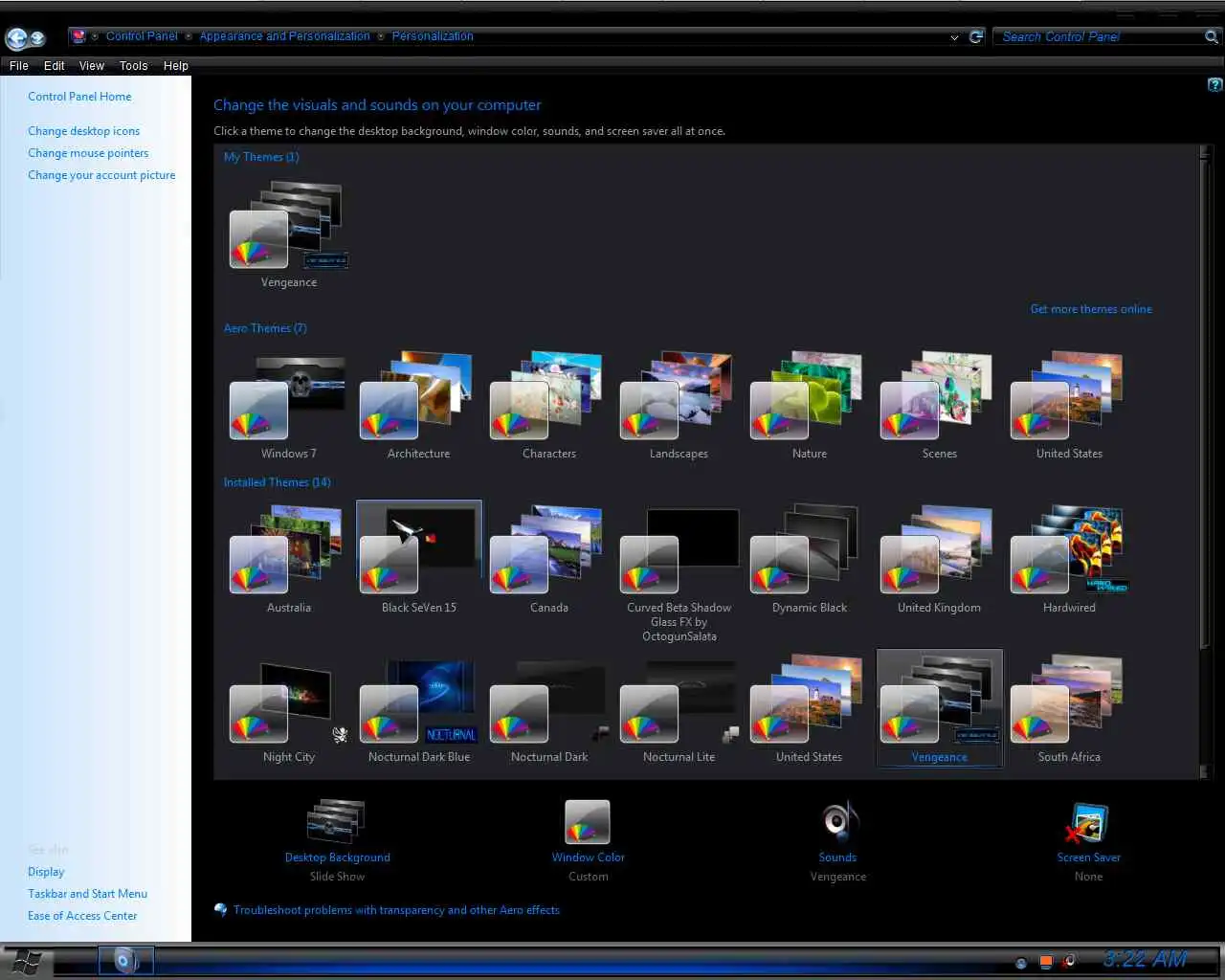Select the Night City theme
Image resolution: width=1225 pixels, height=980 pixels.
point(288,709)
